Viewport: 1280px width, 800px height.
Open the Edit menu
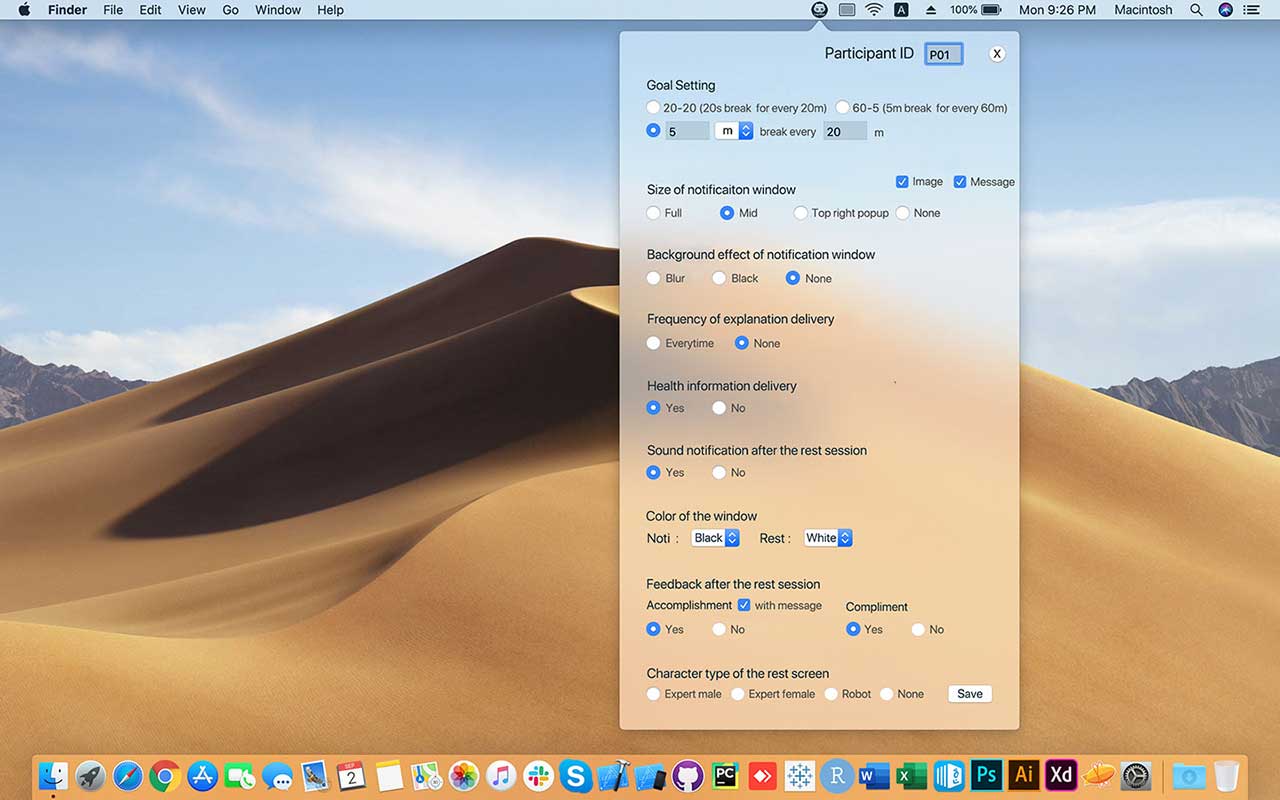(x=150, y=10)
